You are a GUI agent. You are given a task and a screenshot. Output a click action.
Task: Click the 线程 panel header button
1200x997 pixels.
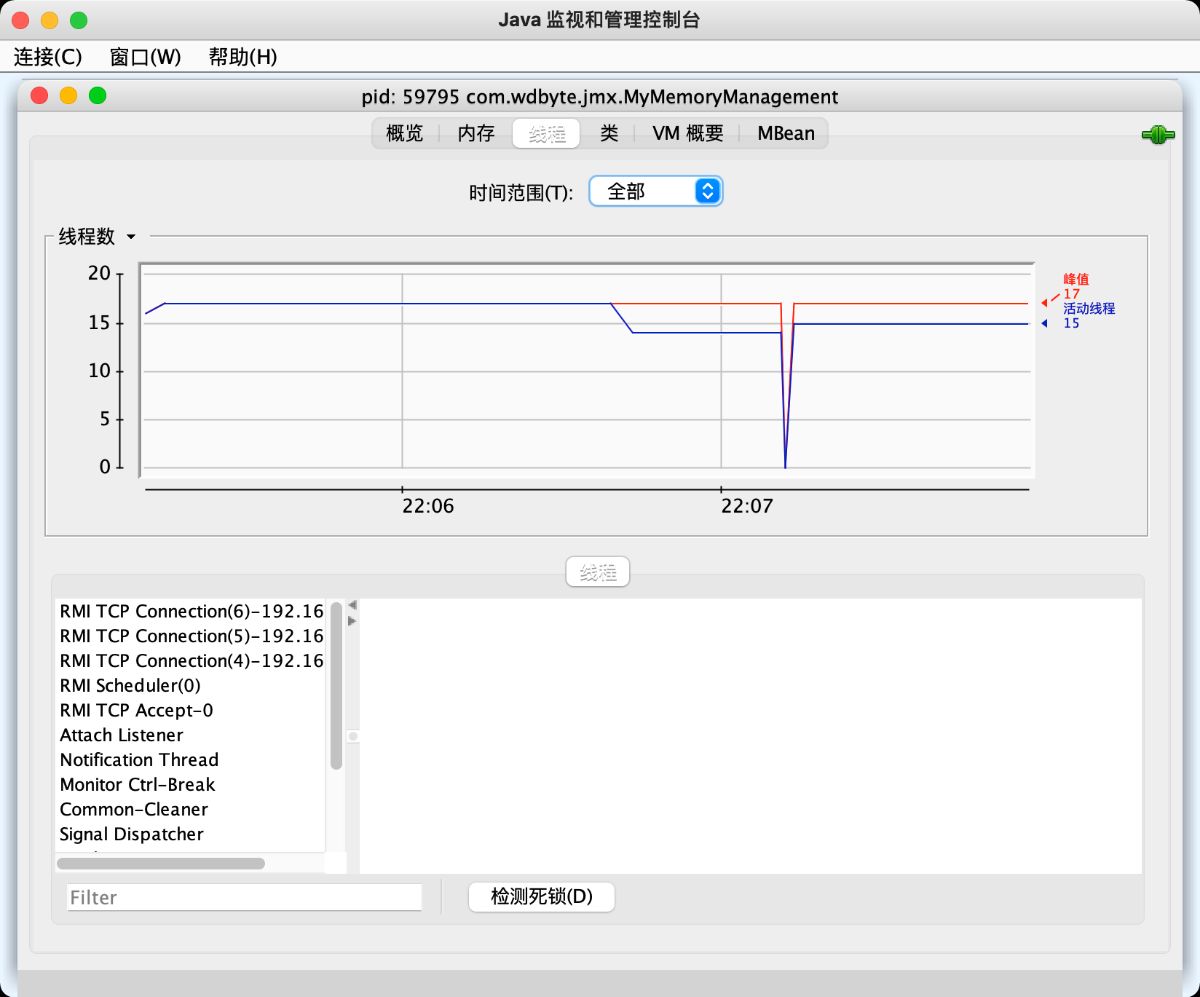click(598, 573)
